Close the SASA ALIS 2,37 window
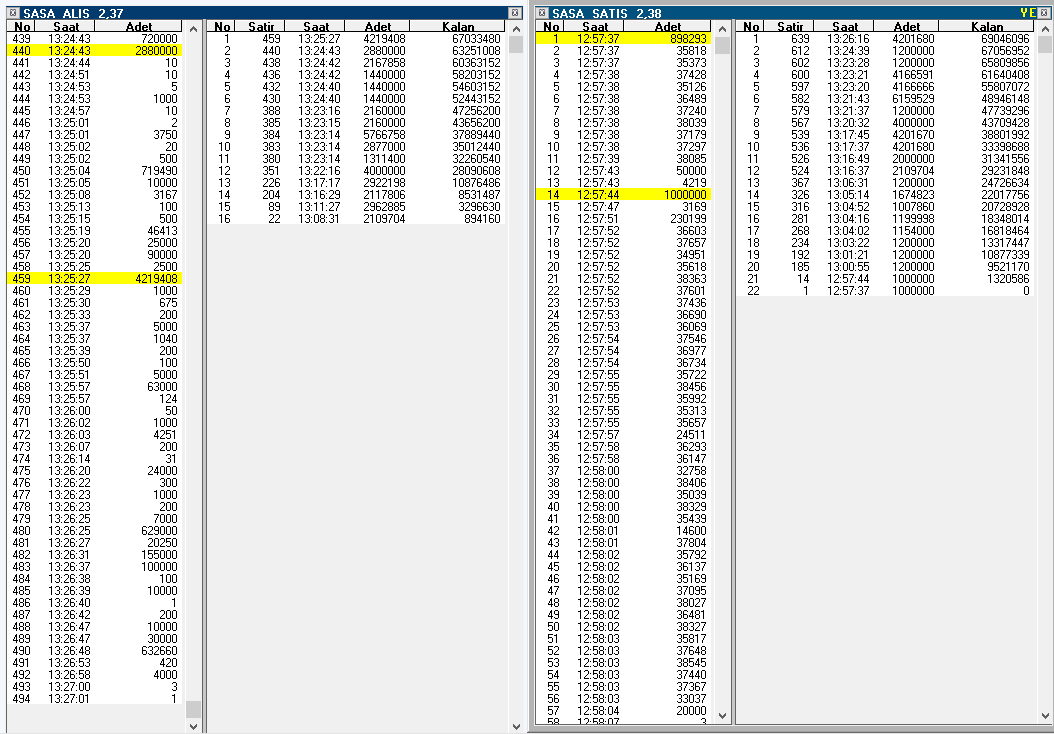1054x734 pixels. tap(515, 13)
